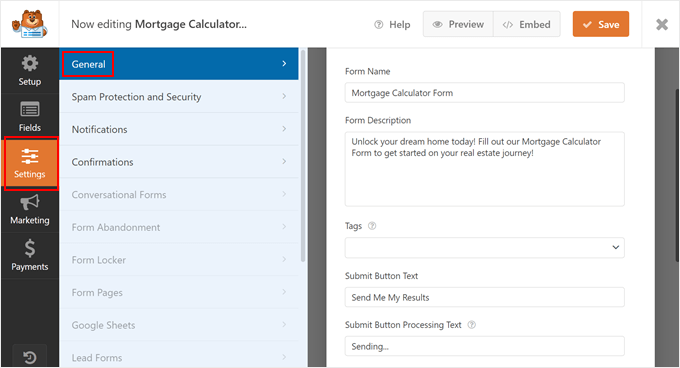
Task: Click the settings list scrollbar
Action: point(303,156)
